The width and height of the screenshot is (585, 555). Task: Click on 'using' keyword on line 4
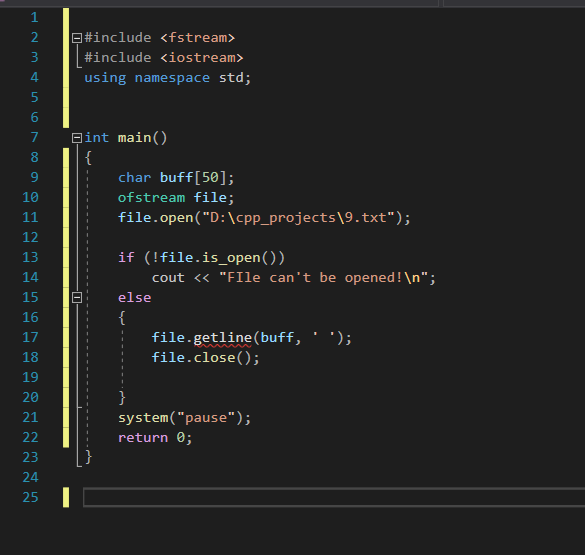click(105, 78)
